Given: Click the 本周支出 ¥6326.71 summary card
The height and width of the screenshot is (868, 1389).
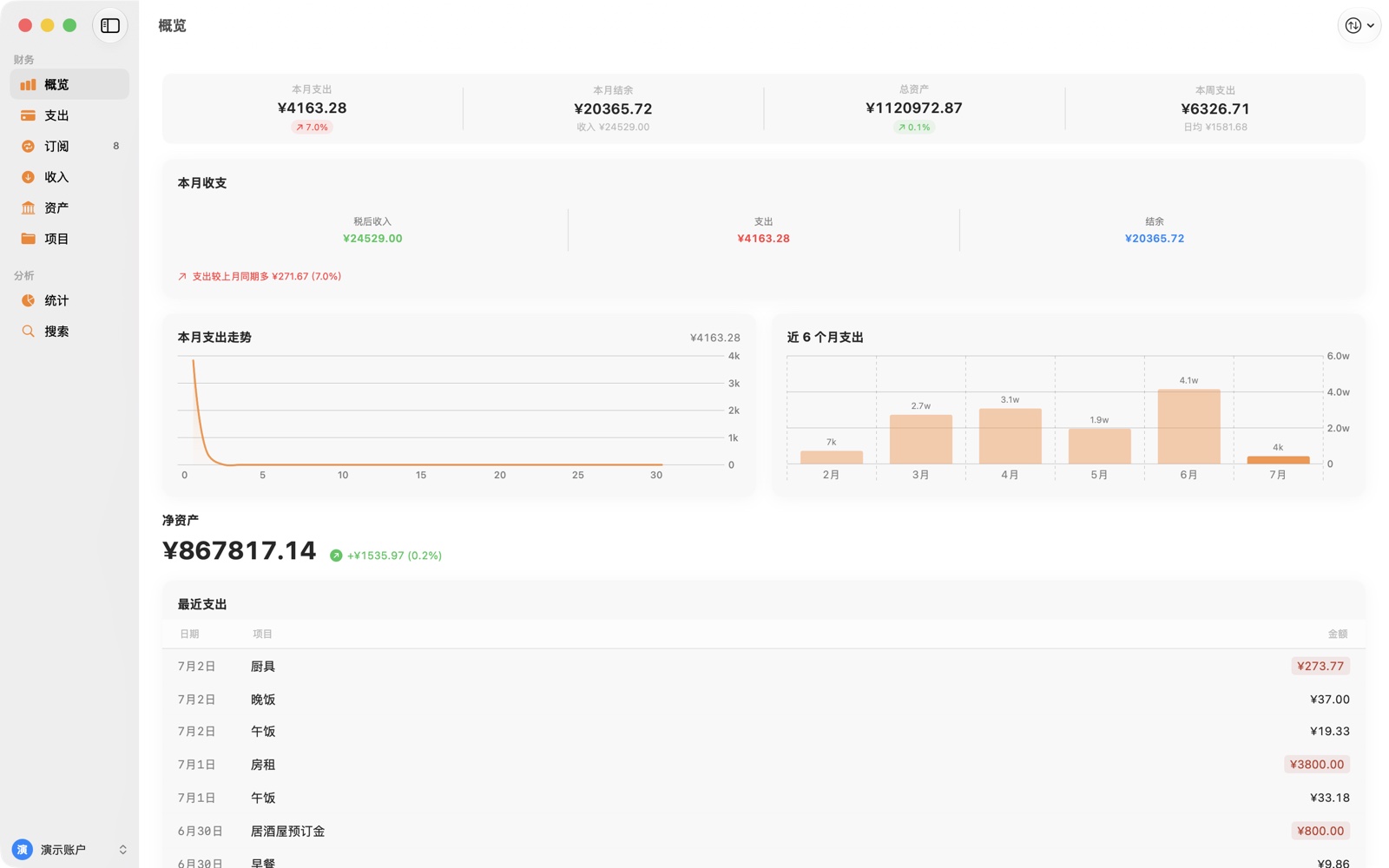Looking at the screenshot, I should pyautogui.click(x=1215, y=108).
